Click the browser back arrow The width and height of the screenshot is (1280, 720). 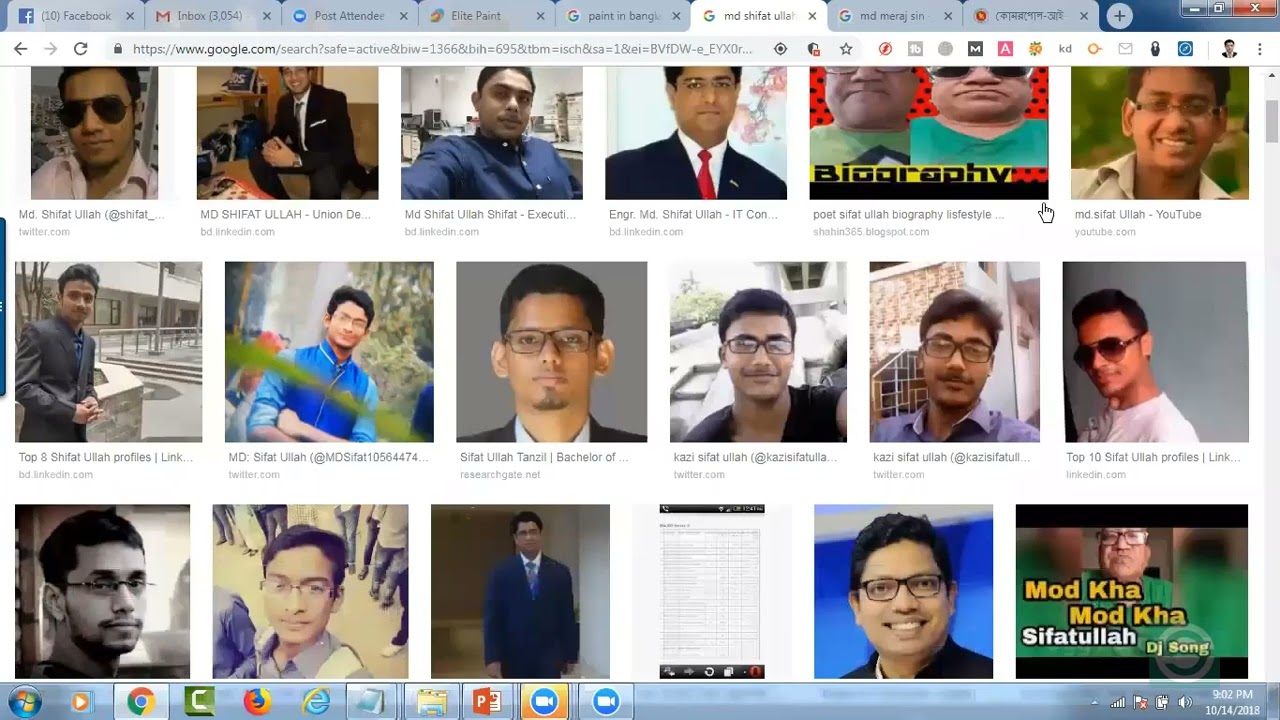[20, 49]
